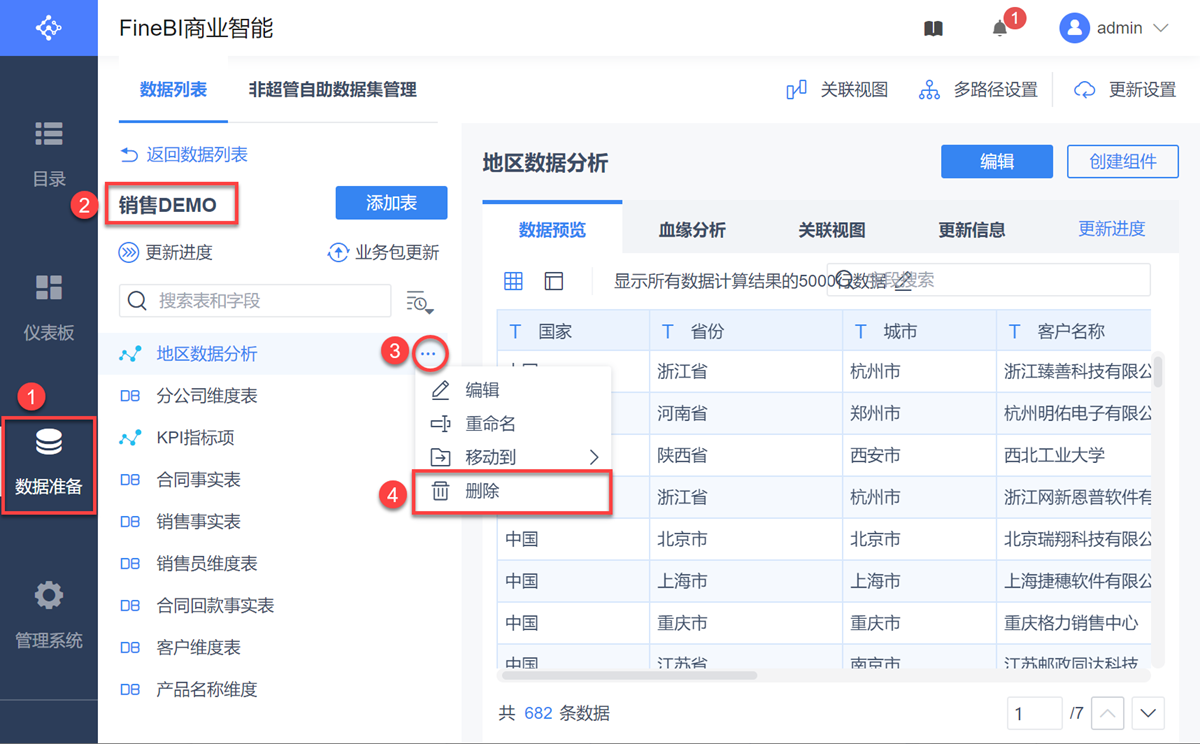Open the 目录 directory section
The image size is (1200, 744).
(x=48, y=153)
